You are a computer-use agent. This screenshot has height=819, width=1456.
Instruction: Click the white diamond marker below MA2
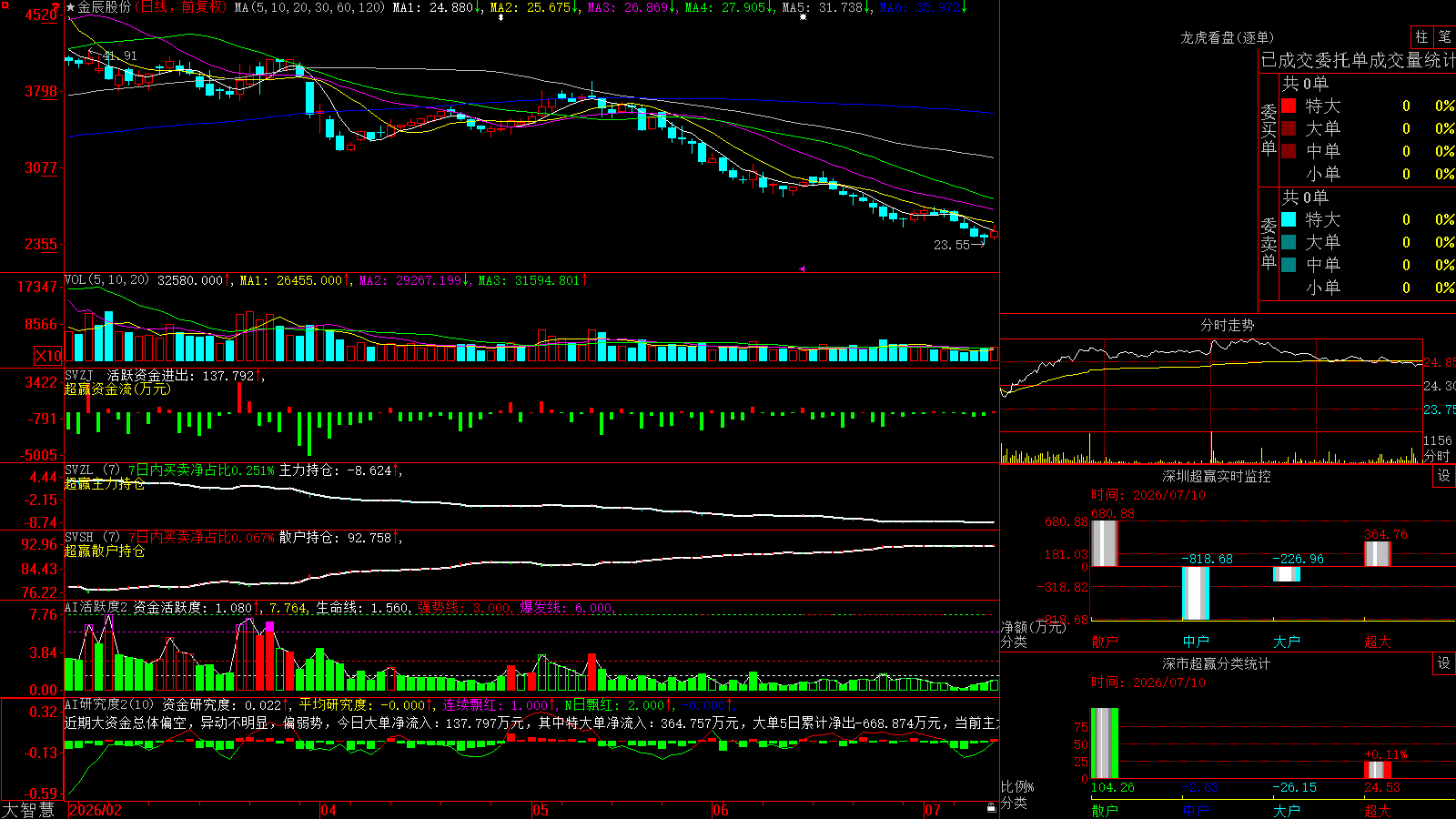point(500,17)
